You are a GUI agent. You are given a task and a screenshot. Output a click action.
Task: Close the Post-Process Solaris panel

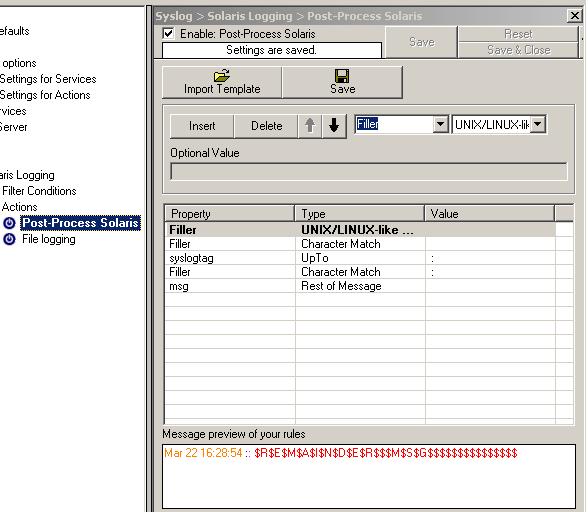(x=574, y=16)
